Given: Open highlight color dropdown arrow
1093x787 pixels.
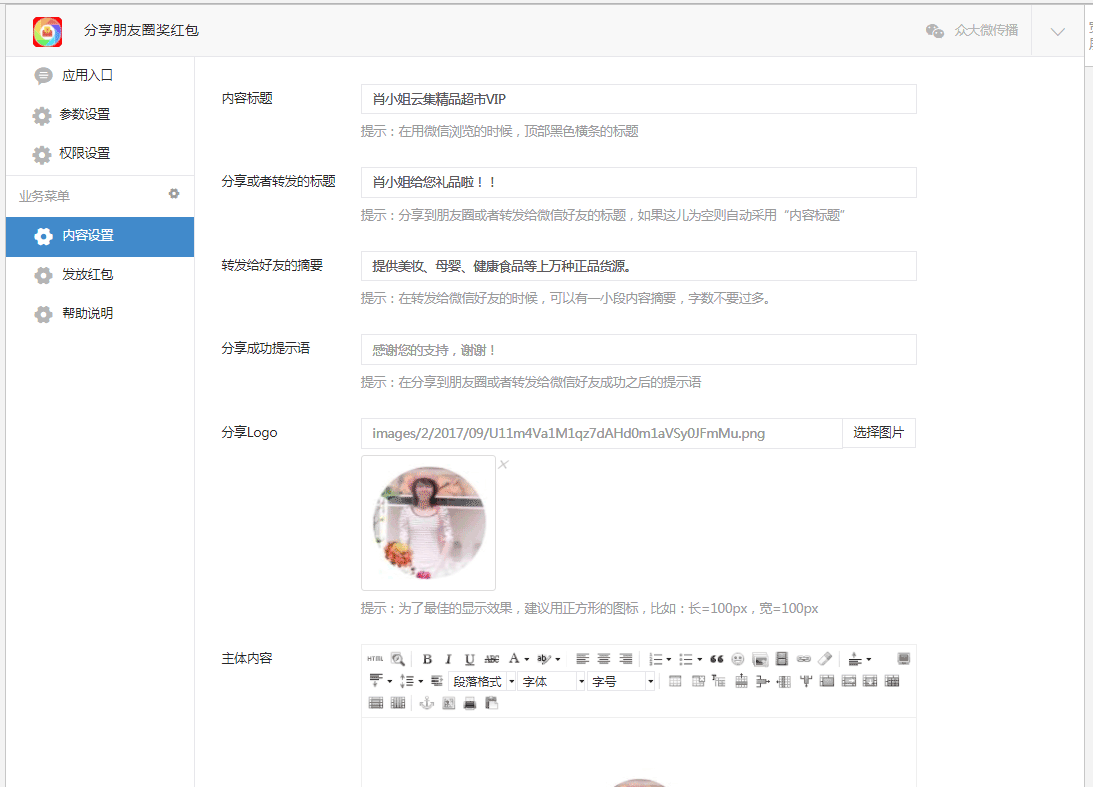Looking at the screenshot, I should coord(558,659).
